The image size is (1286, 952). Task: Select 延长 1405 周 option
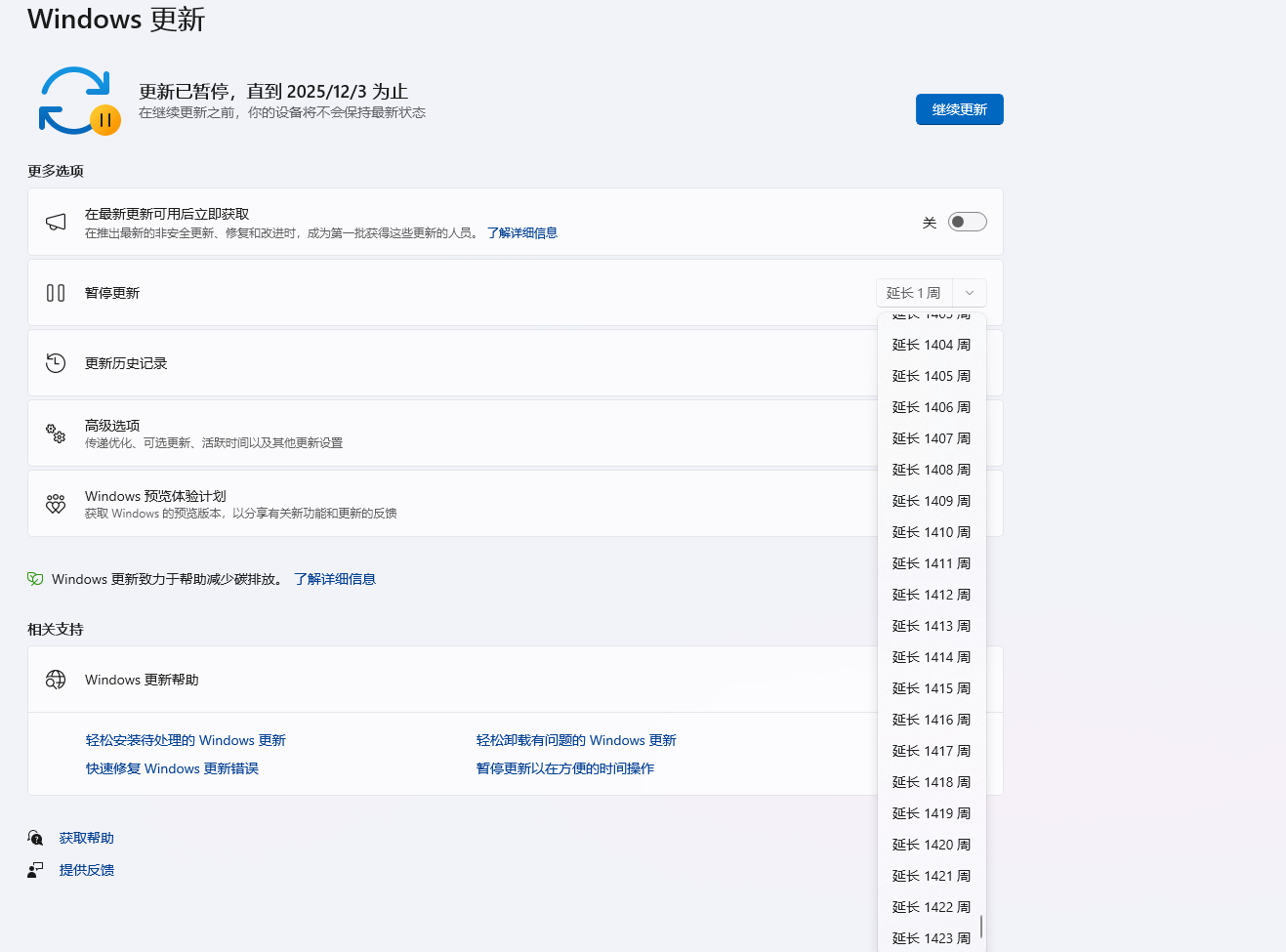(932, 376)
